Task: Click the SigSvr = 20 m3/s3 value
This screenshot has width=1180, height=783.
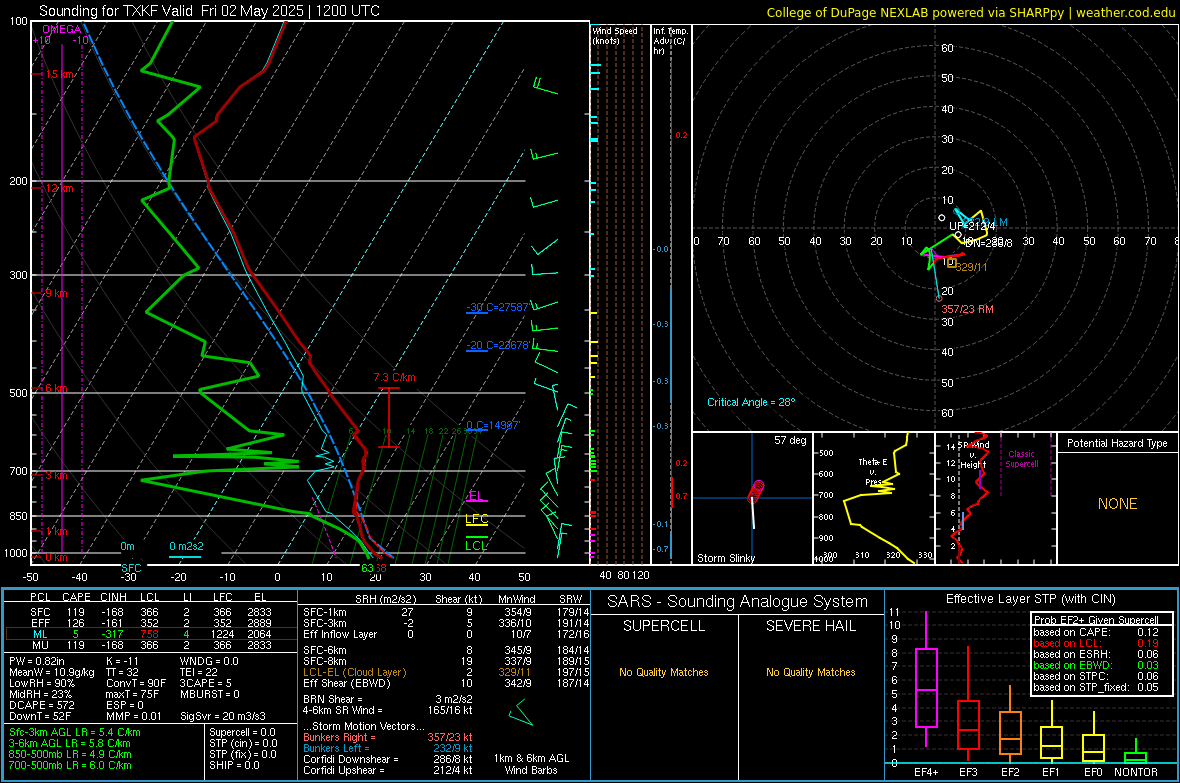Action: (223, 717)
